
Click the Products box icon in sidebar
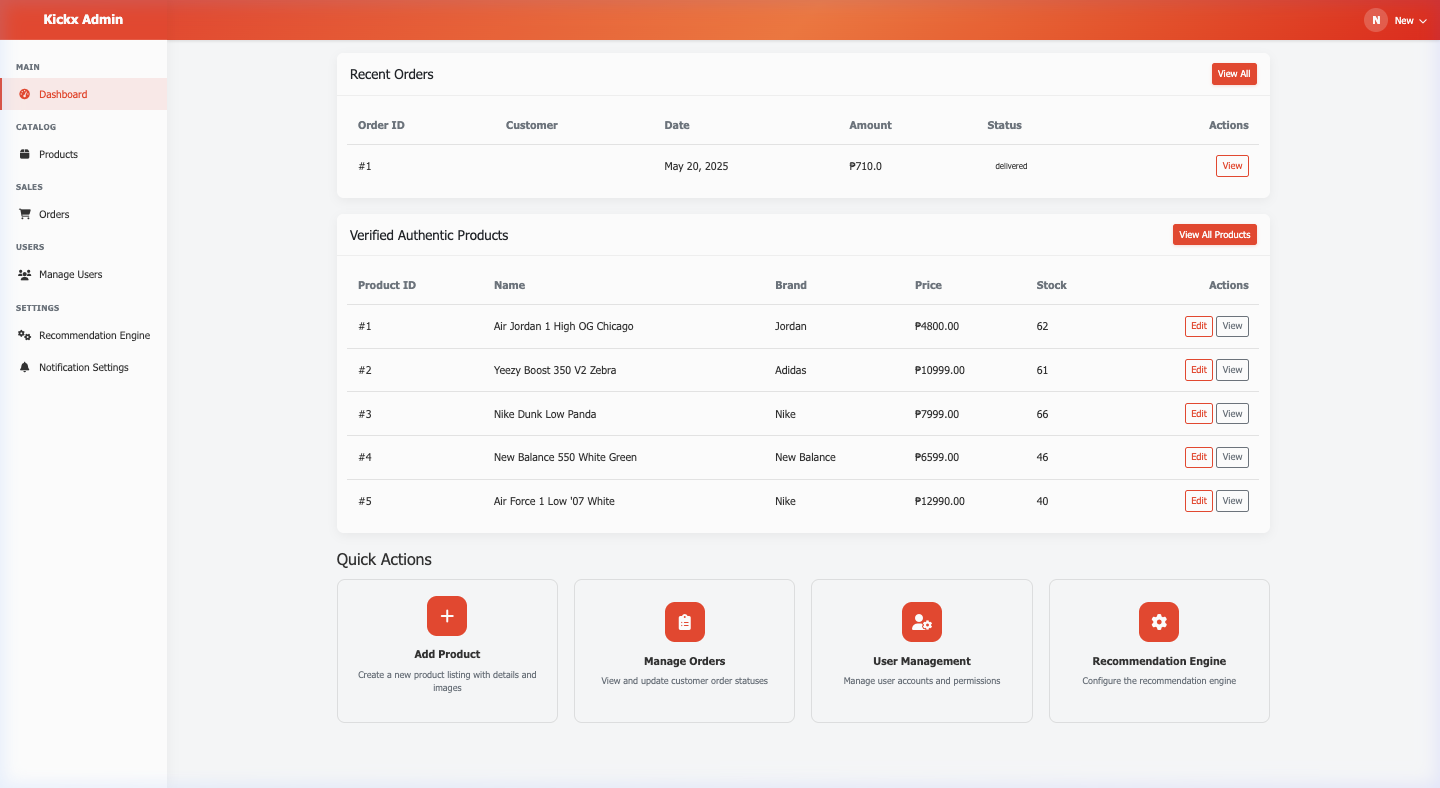click(x=25, y=154)
